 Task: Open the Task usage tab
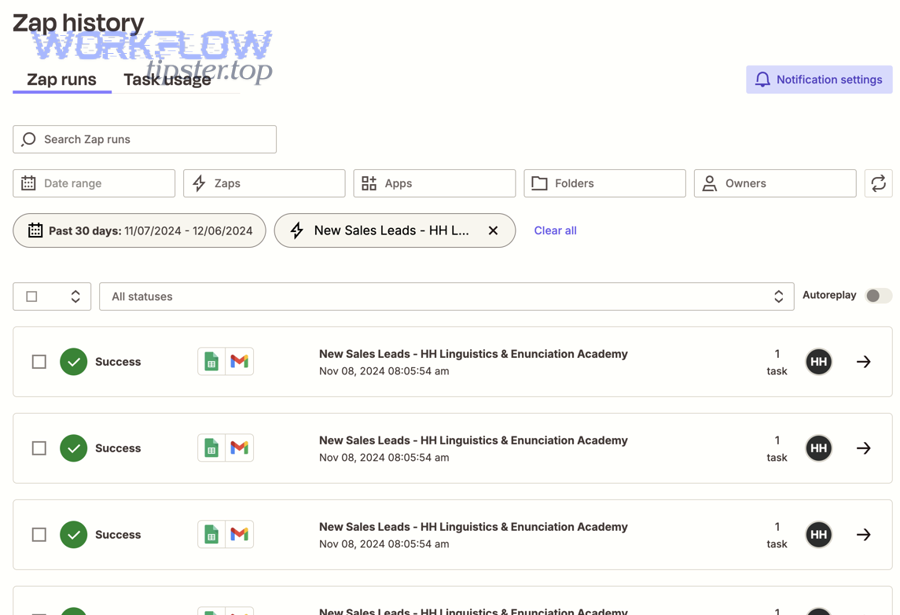167,79
